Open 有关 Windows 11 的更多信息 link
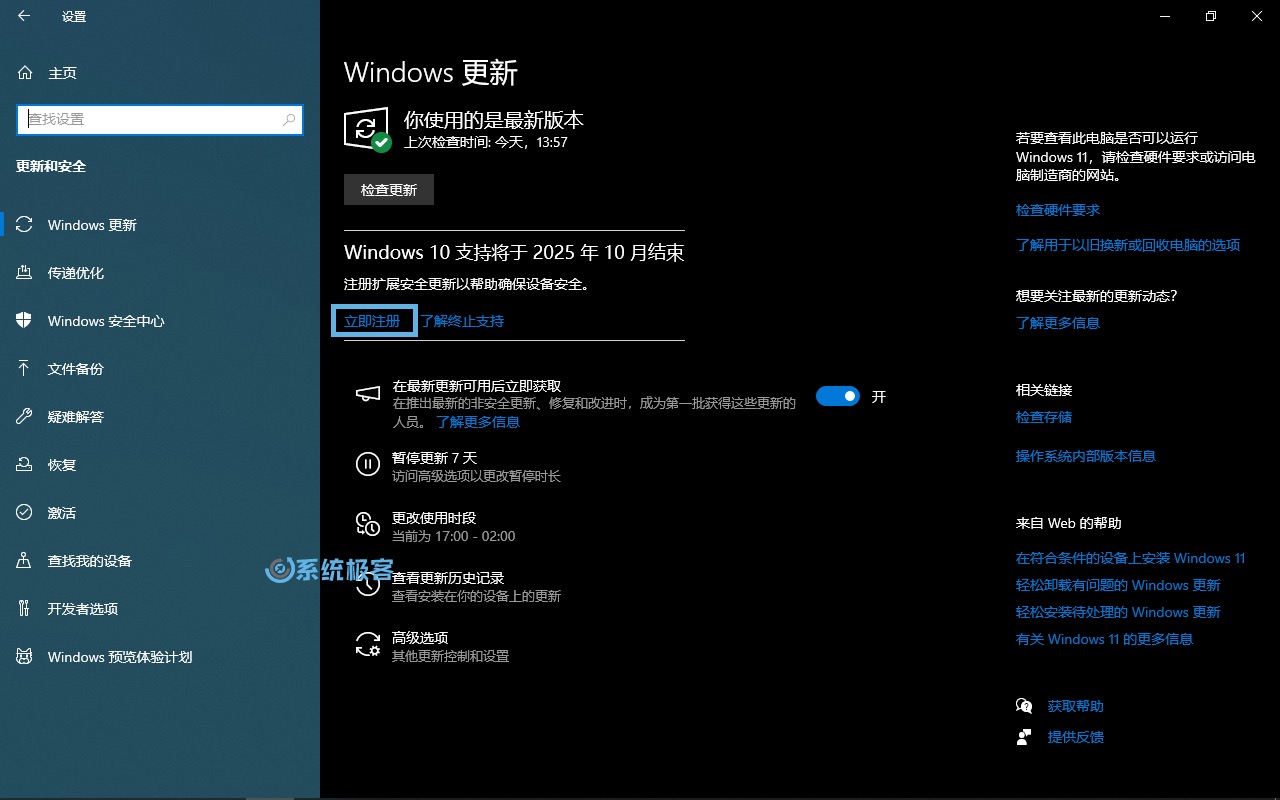The width and height of the screenshot is (1280, 800). pos(1105,639)
